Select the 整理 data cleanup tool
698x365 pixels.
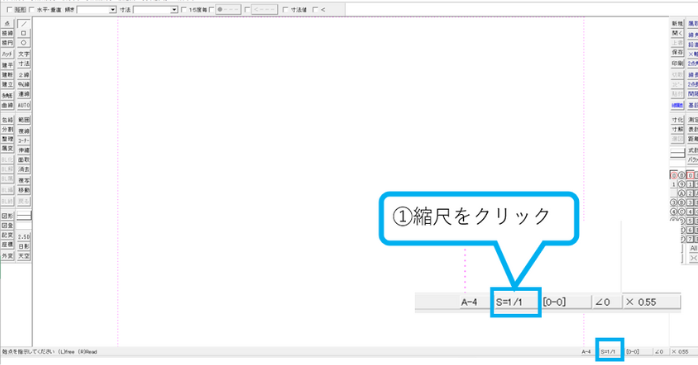7,139
